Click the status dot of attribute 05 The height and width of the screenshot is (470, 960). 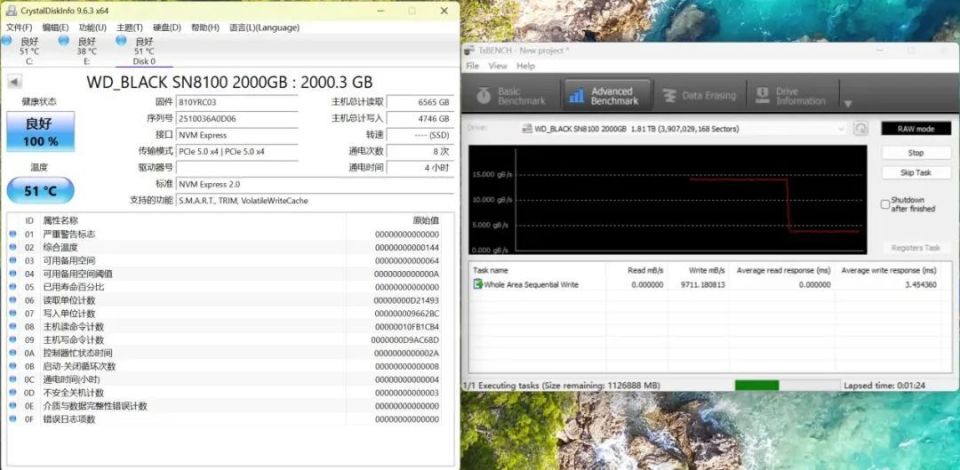click(12, 287)
